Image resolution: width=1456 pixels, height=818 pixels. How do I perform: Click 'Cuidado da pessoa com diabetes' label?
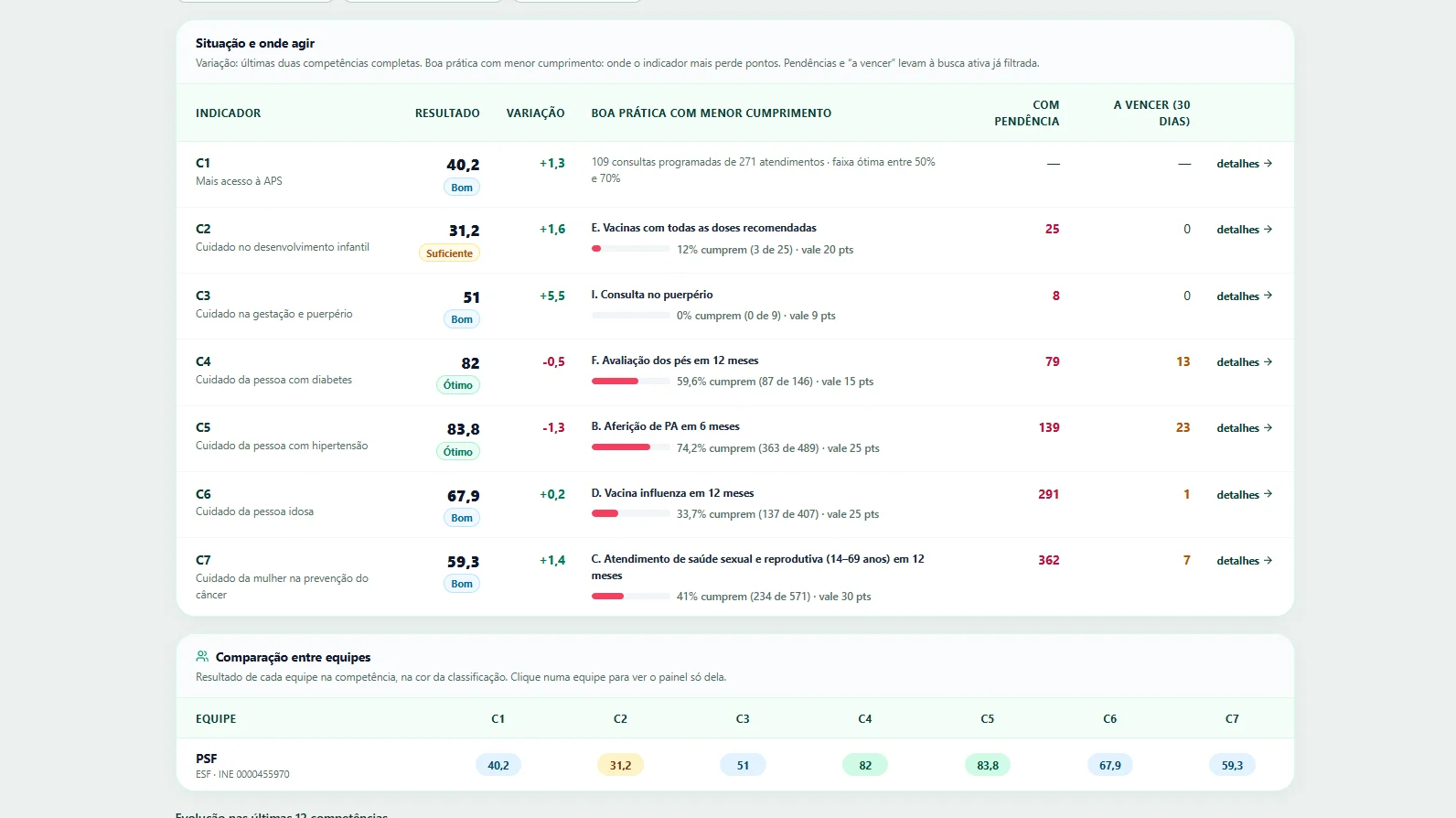pos(273,380)
